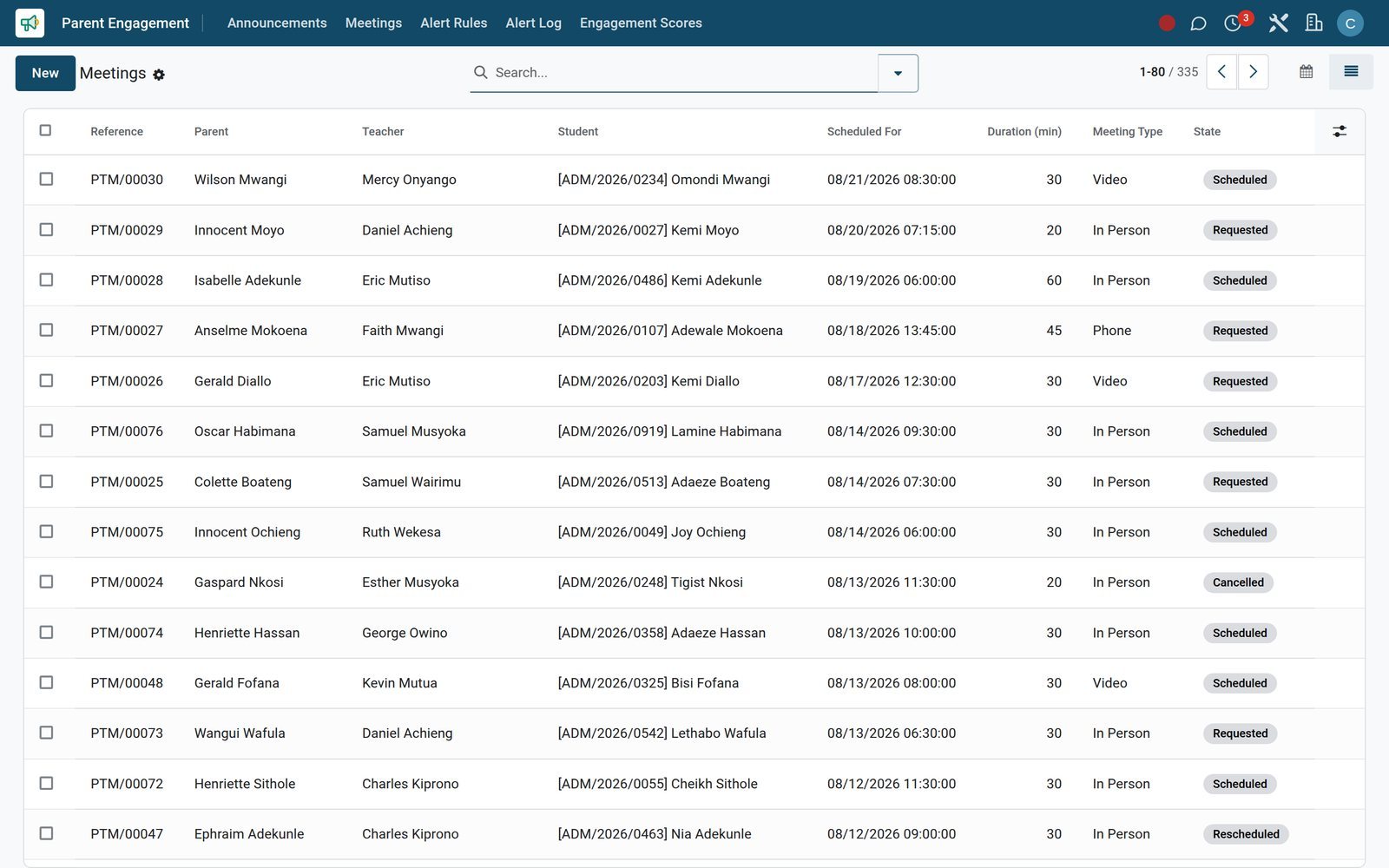Open the conversations chat bubble icon
Image resolution: width=1389 pixels, height=868 pixels.
1198,23
